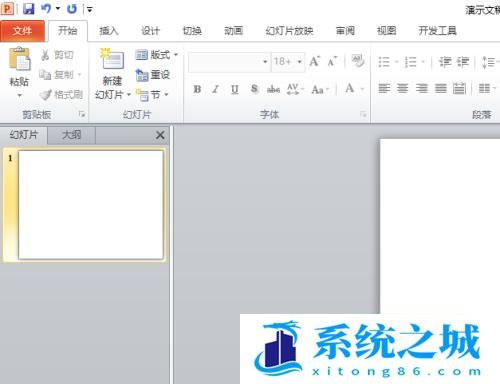Click the Save icon in quick access toolbar
Screen dimensions: 500x384
(29, 9)
